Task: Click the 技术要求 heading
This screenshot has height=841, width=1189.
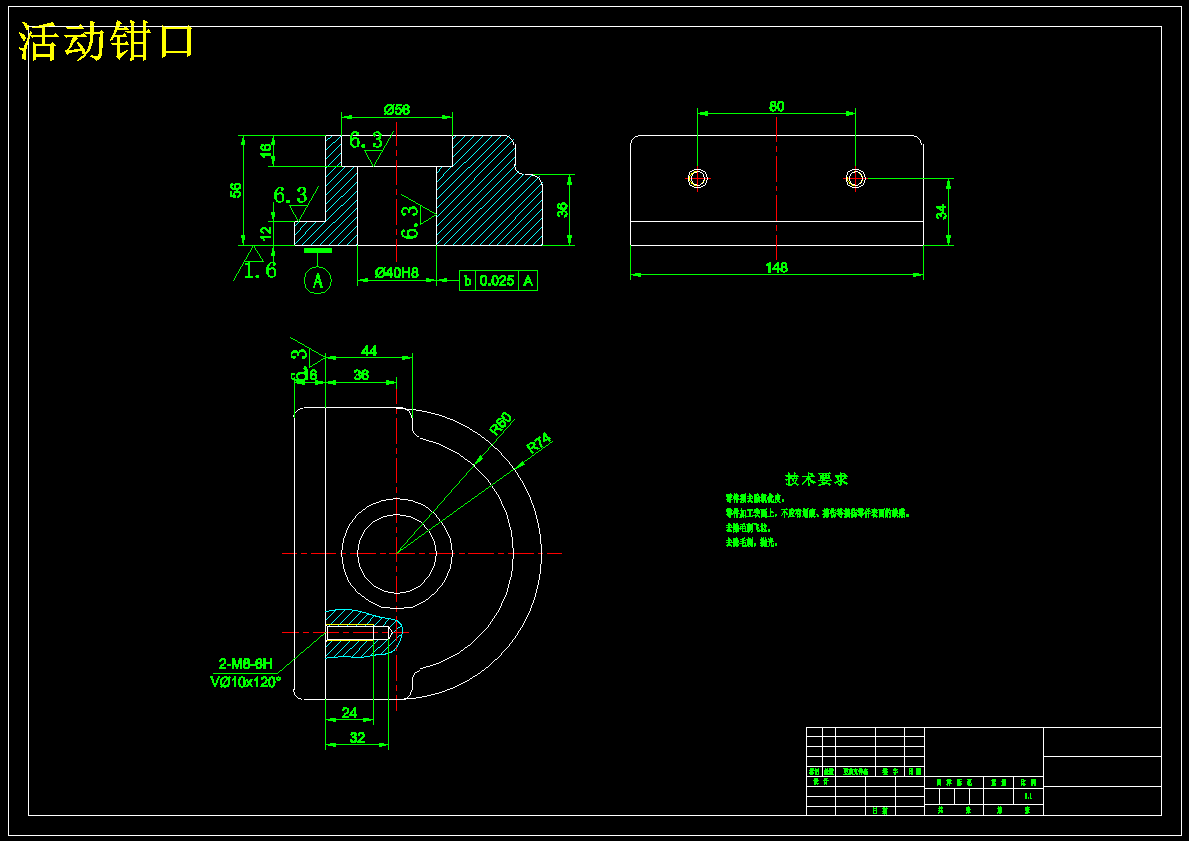Action: click(817, 479)
